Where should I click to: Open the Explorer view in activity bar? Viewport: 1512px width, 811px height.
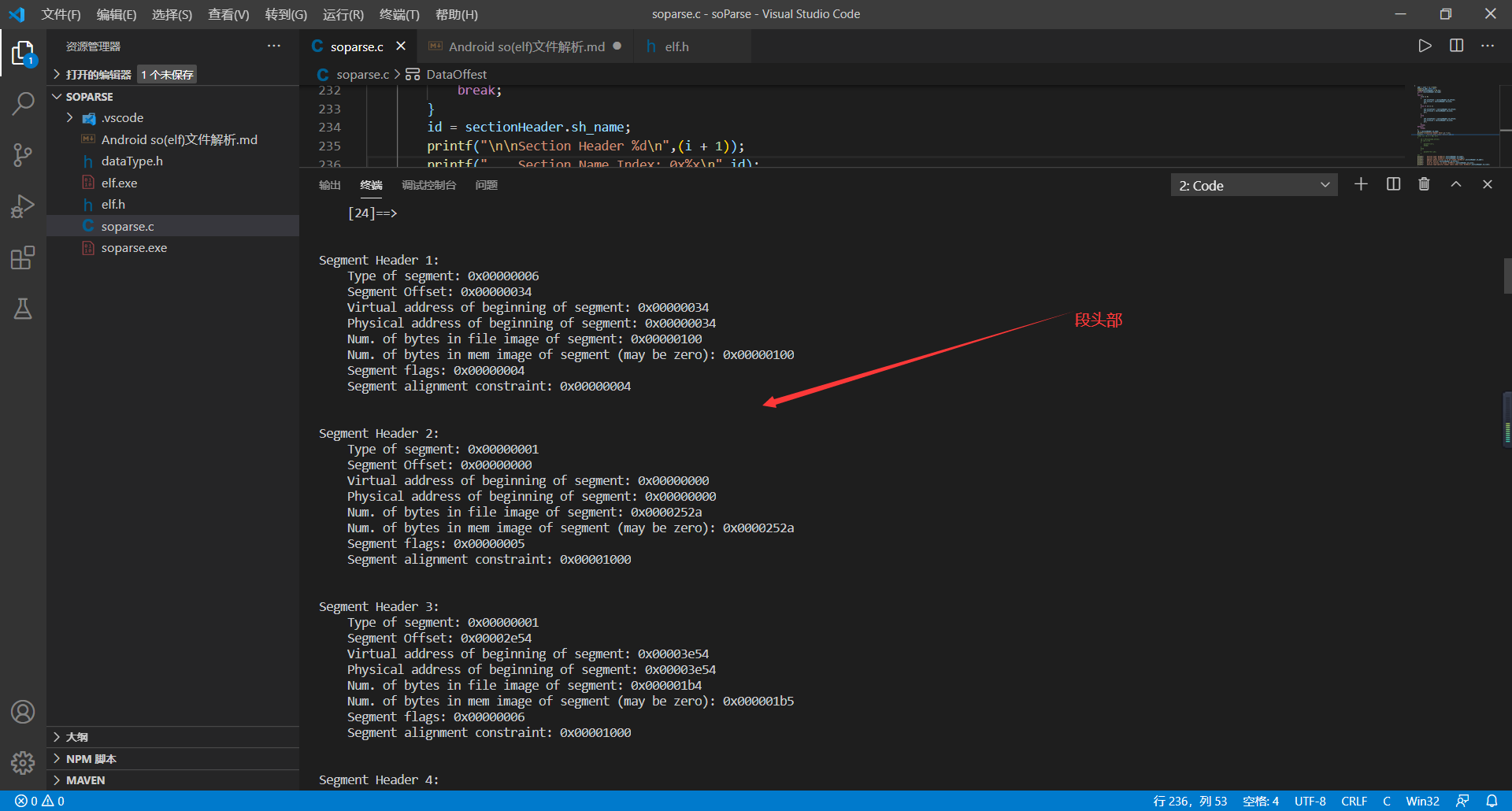pyautogui.click(x=23, y=54)
